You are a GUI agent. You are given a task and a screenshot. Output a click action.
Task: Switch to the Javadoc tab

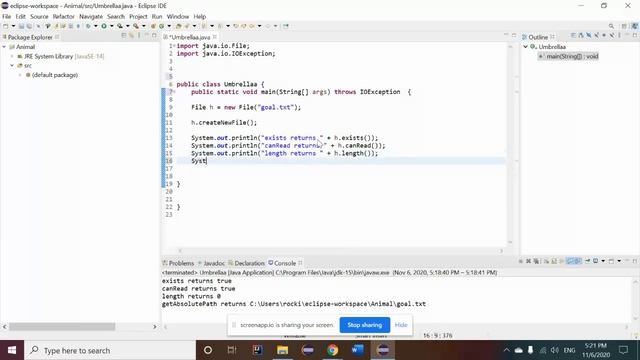click(x=211, y=263)
